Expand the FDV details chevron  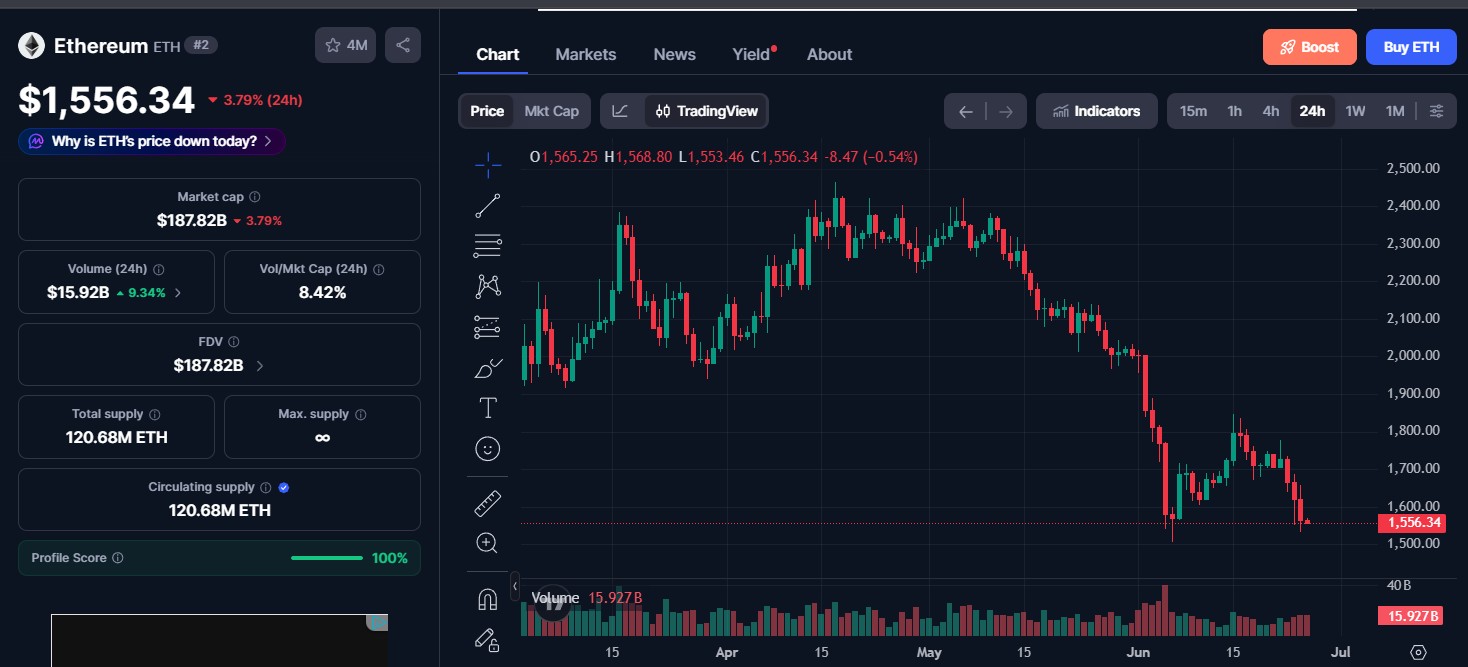(x=260, y=366)
